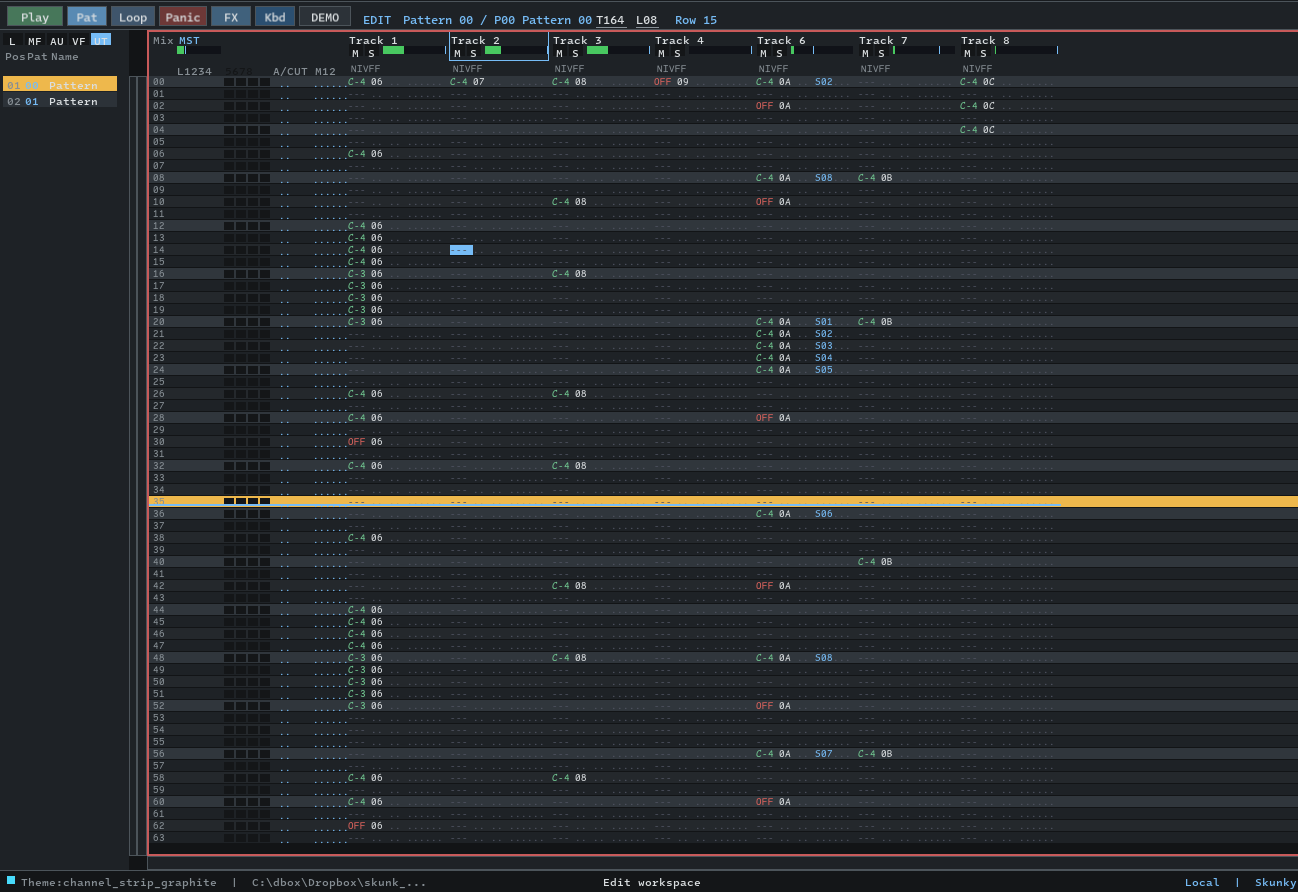Screen dimensions: 1298x892
Task: Mute Track 3 with its M button
Action: coord(559,53)
